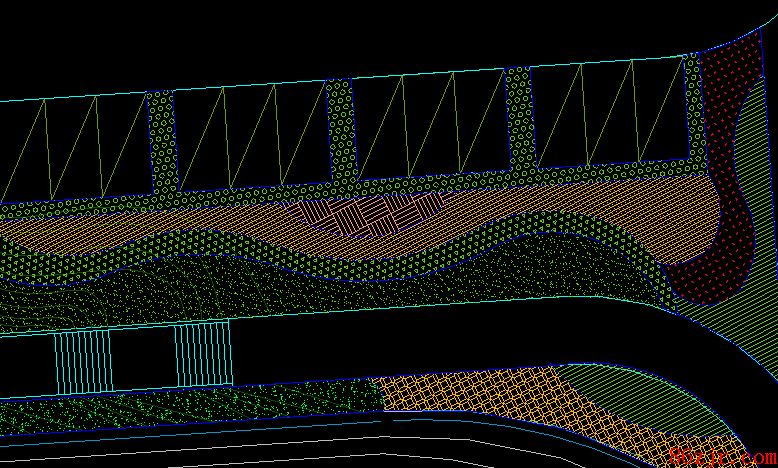Image resolution: width=778 pixels, height=468 pixels.
Task: Select third circle-pattern vertical strip from left
Action: 518,120
